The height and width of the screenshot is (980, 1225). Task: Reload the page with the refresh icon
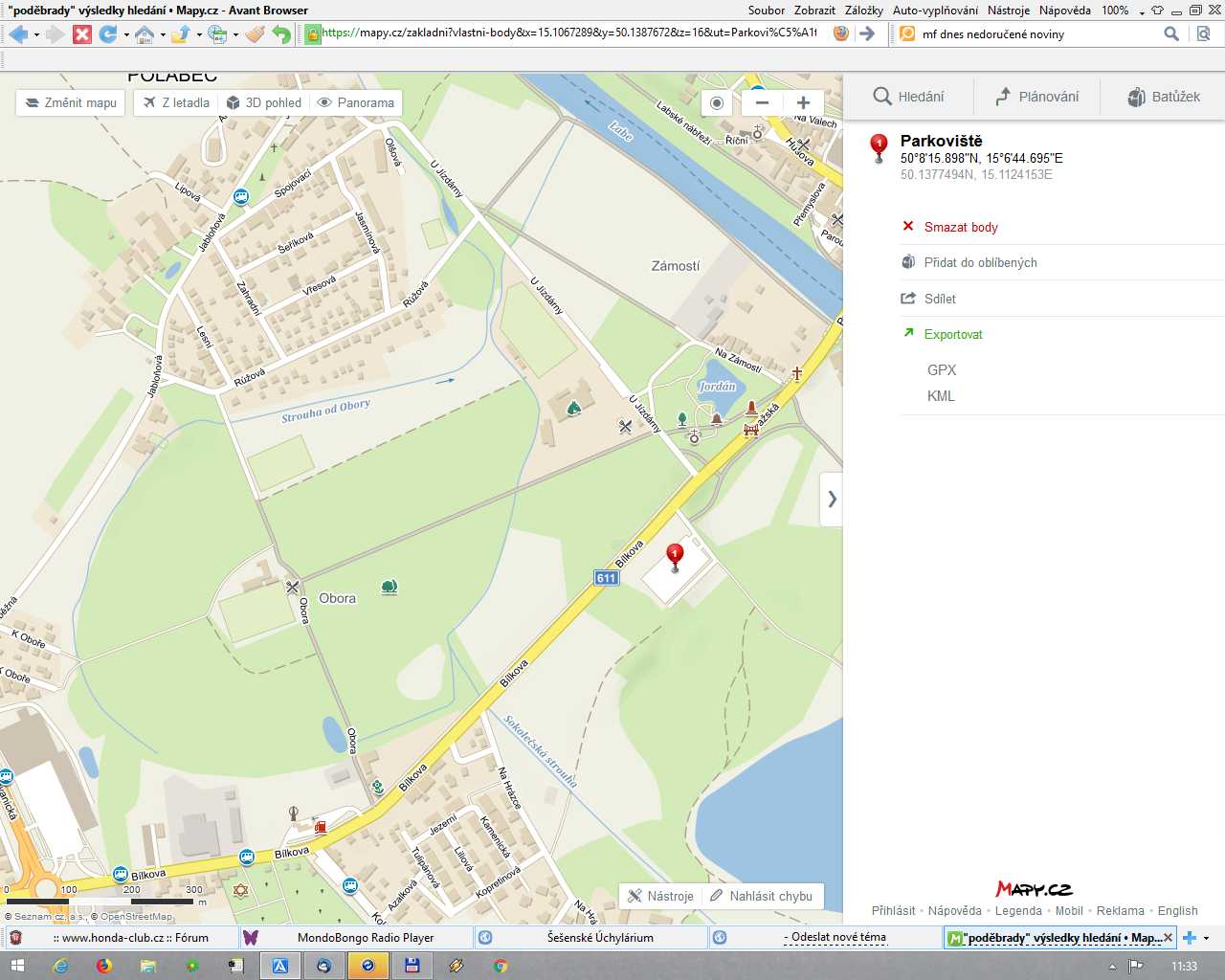pos(108,34)
